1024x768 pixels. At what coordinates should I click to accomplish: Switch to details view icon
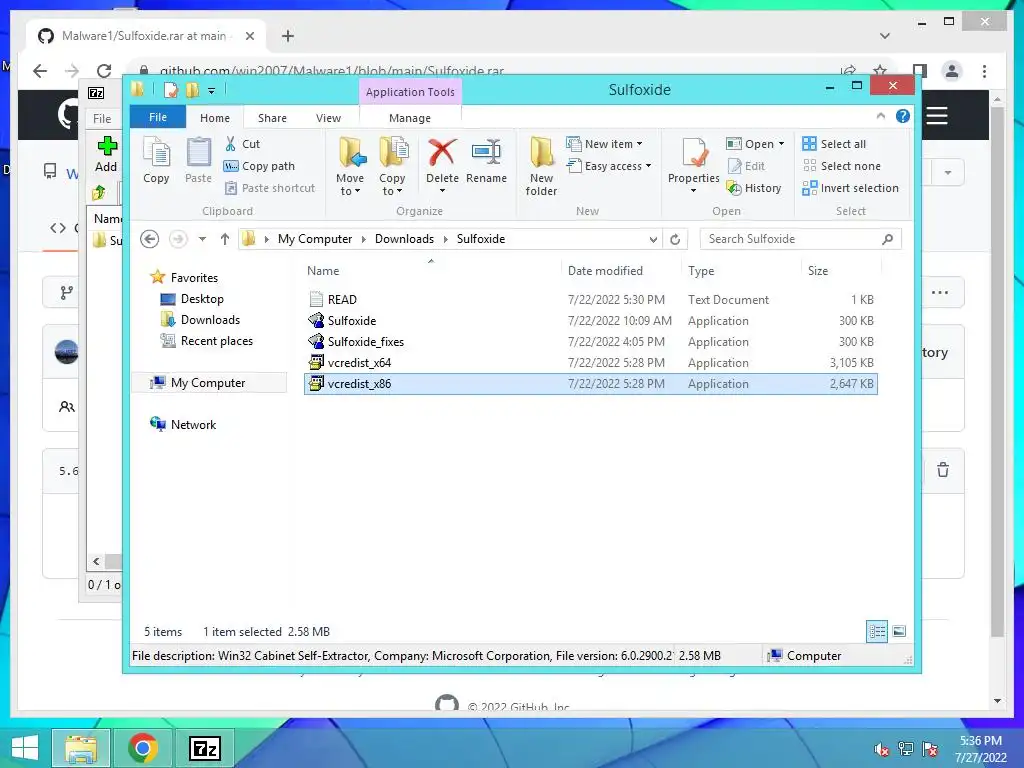pyautogui.click(x=876, y=632)
